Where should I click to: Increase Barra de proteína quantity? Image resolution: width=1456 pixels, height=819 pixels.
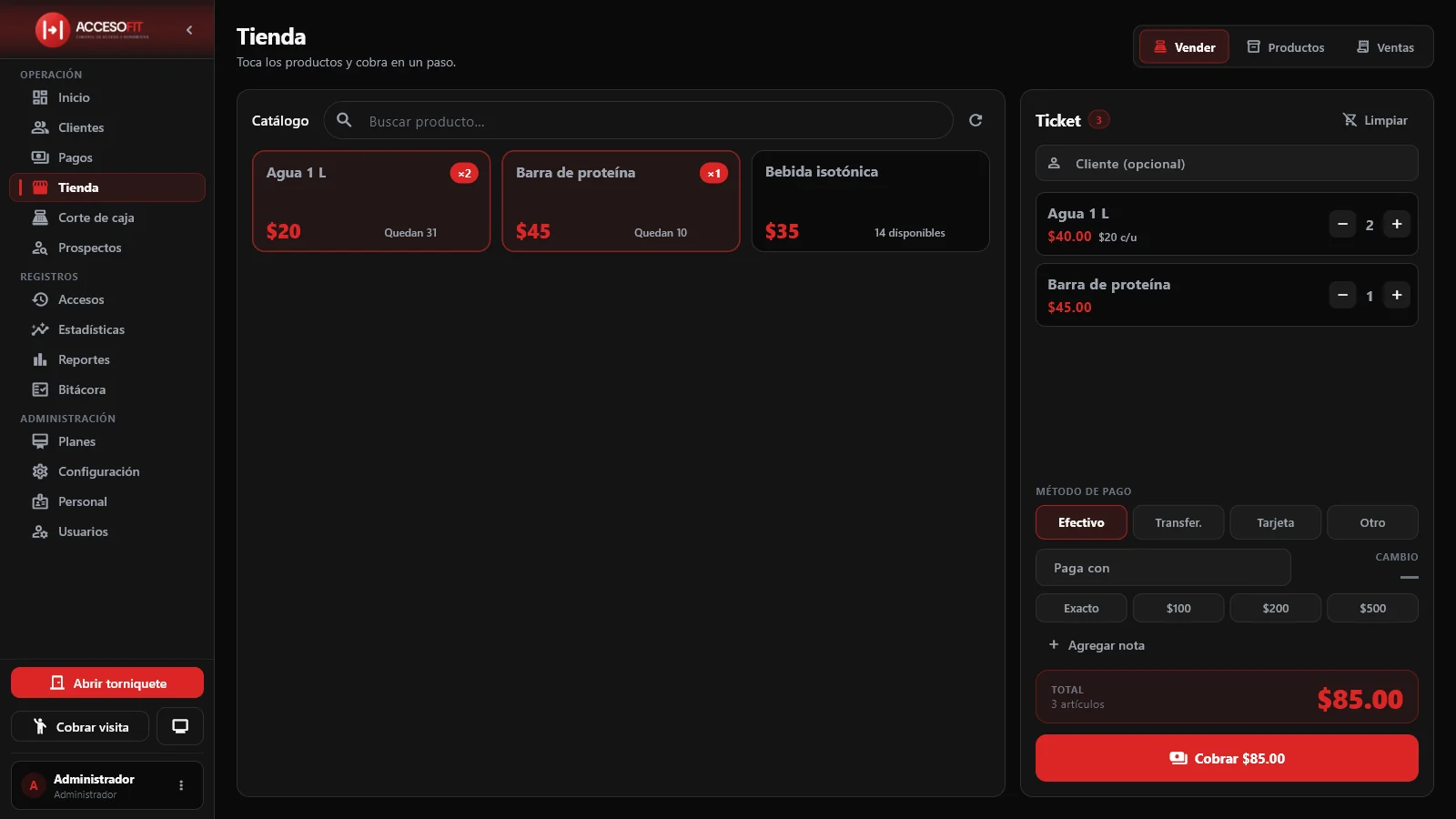click(x=1397, y=295)
